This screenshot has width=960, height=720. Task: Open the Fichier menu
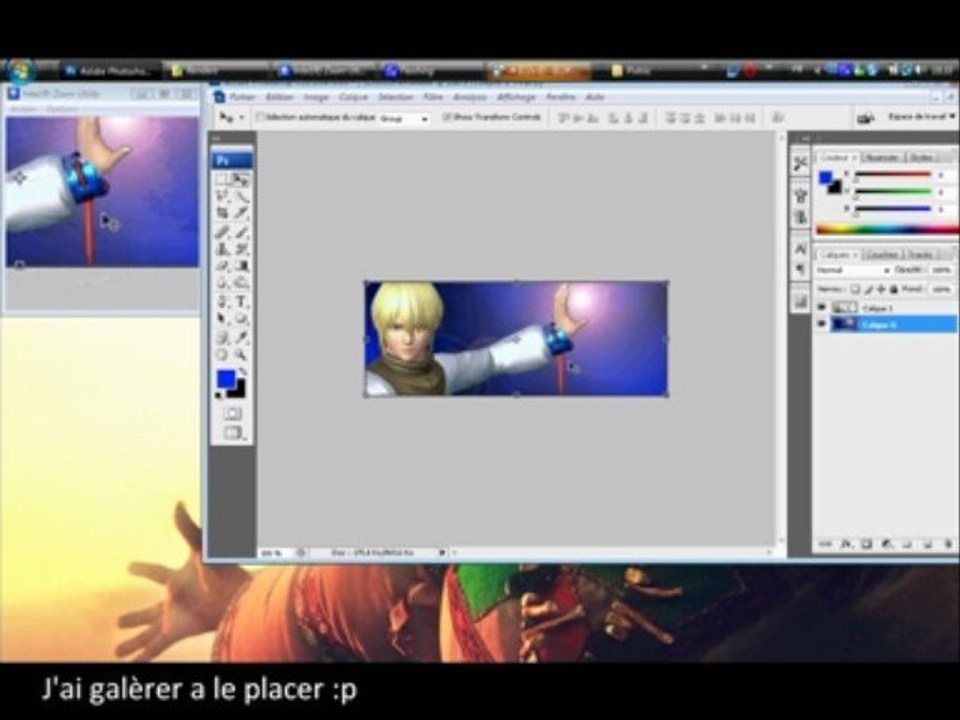coord(242,97)
